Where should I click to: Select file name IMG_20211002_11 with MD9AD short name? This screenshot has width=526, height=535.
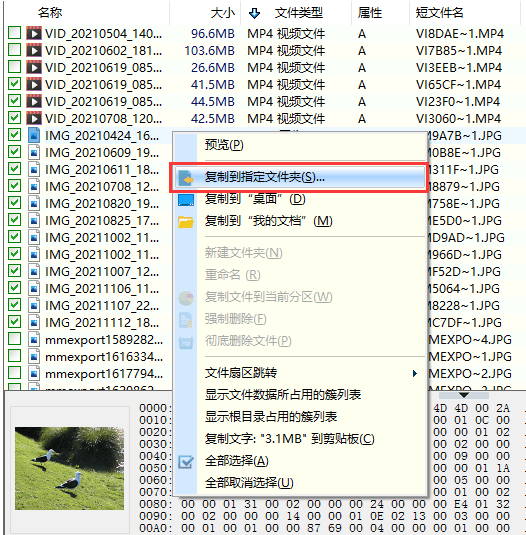(102, 238)
